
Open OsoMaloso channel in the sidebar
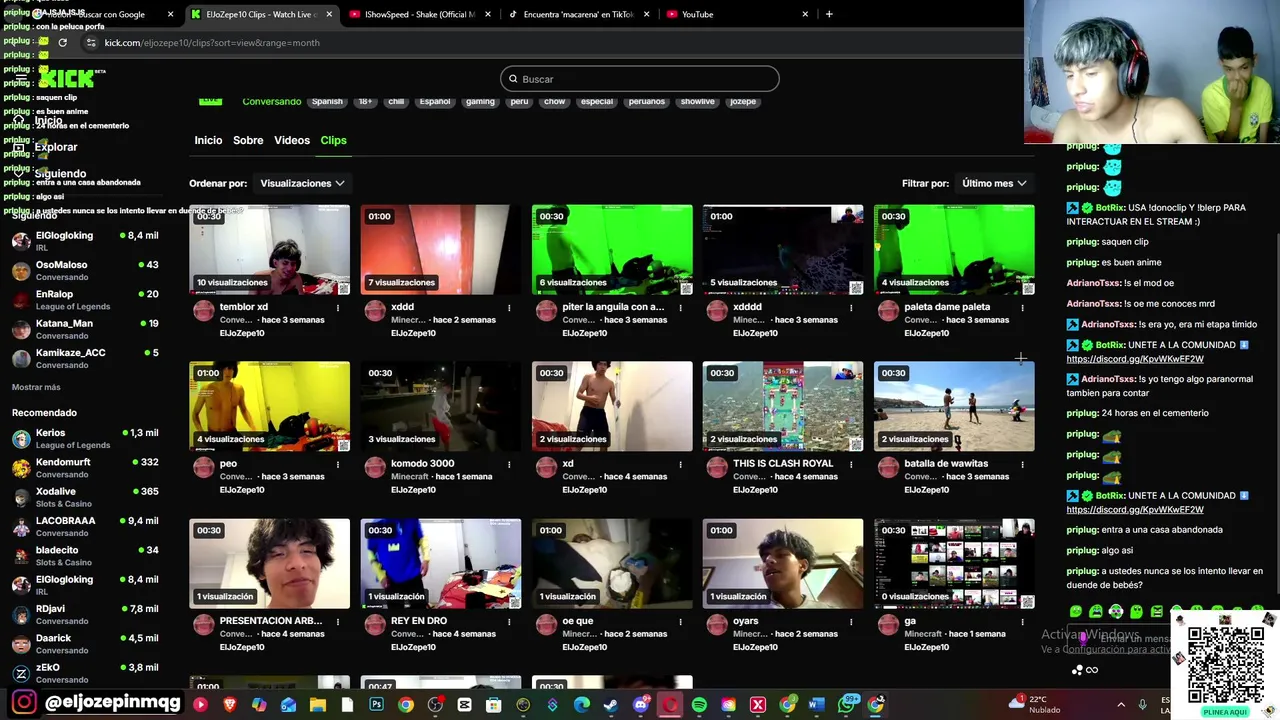[x=85, y=270]
